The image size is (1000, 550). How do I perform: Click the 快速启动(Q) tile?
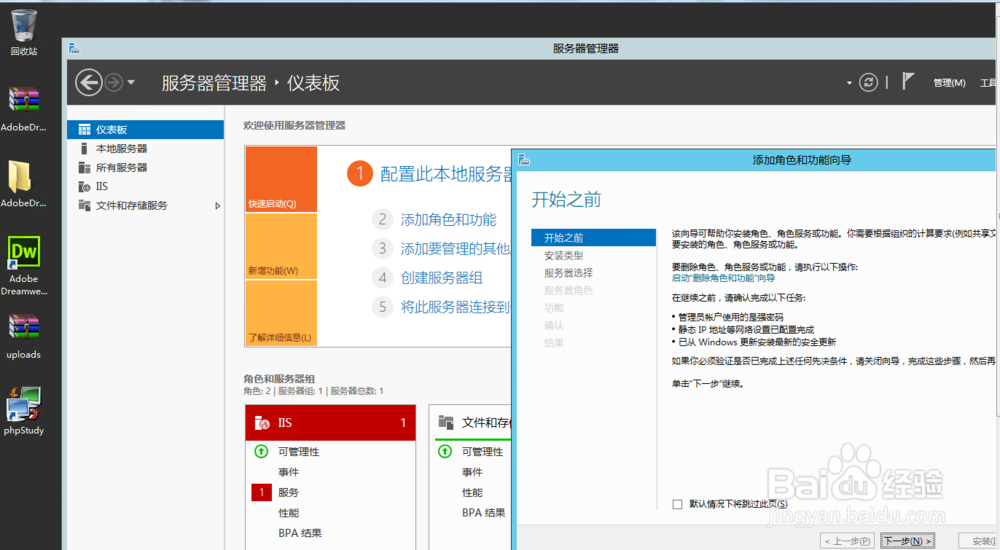pos(281,179)
